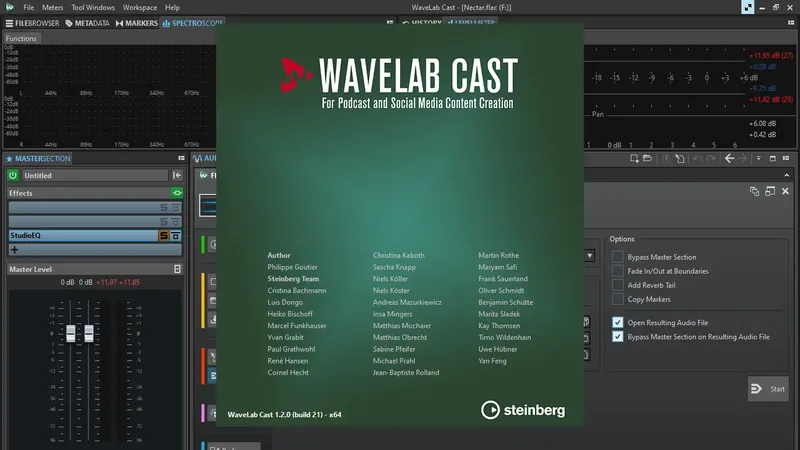This screenshot has height=450, width=800.
Task: Click the reset preset arrow beside Untitled
Action: (x=177, y=175)
